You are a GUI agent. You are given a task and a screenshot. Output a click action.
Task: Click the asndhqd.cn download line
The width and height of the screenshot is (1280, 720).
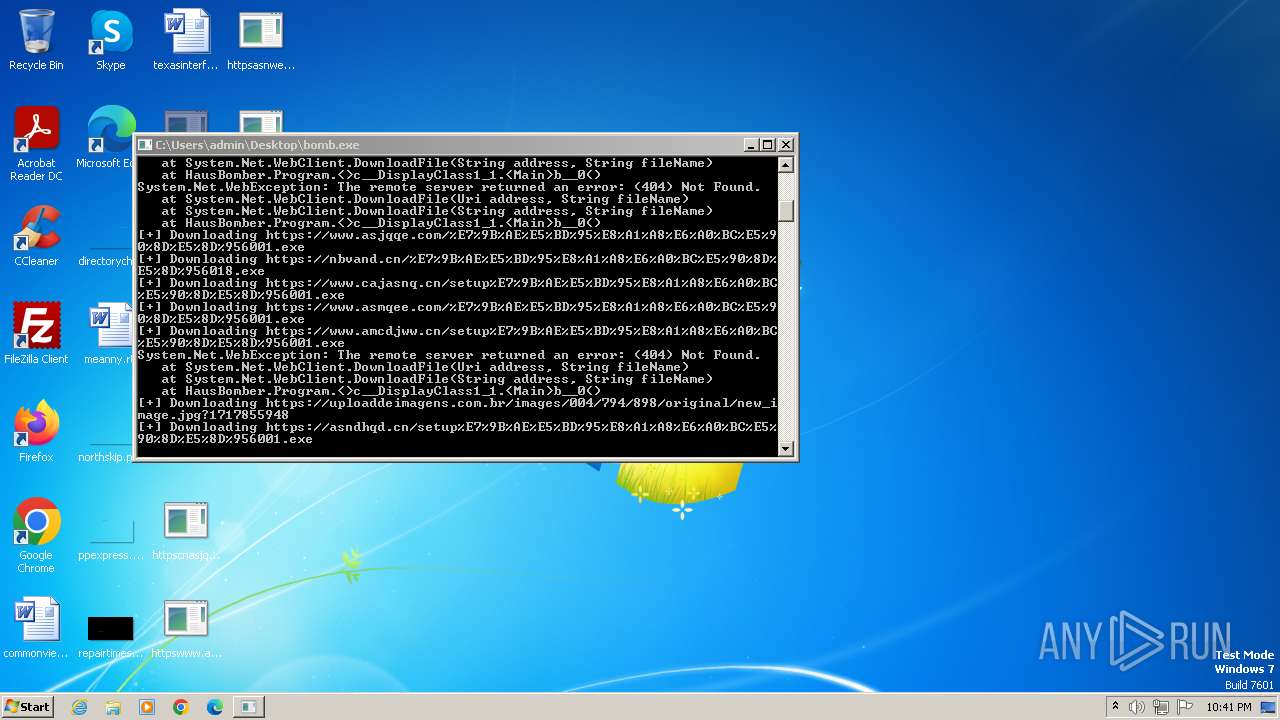457,433
